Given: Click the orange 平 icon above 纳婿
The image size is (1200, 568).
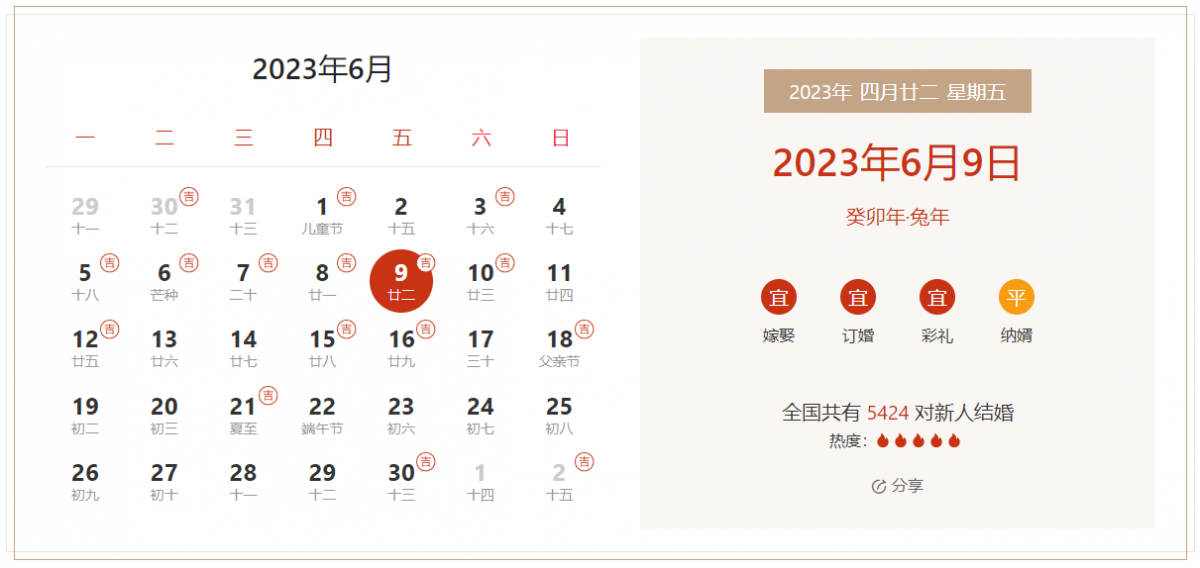Looking at the screenshot, I should tap(1016, 297).
